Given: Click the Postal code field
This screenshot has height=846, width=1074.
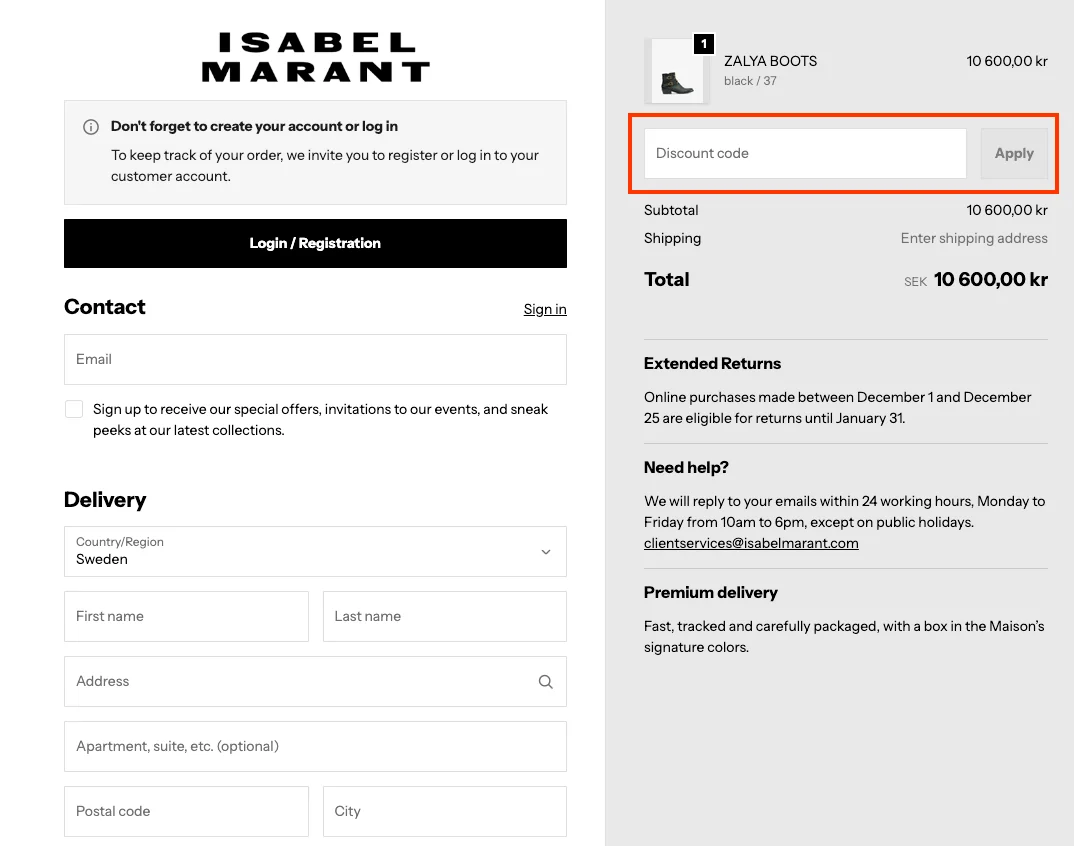Looking at the screenshot, I should click(x=186, y=812).
